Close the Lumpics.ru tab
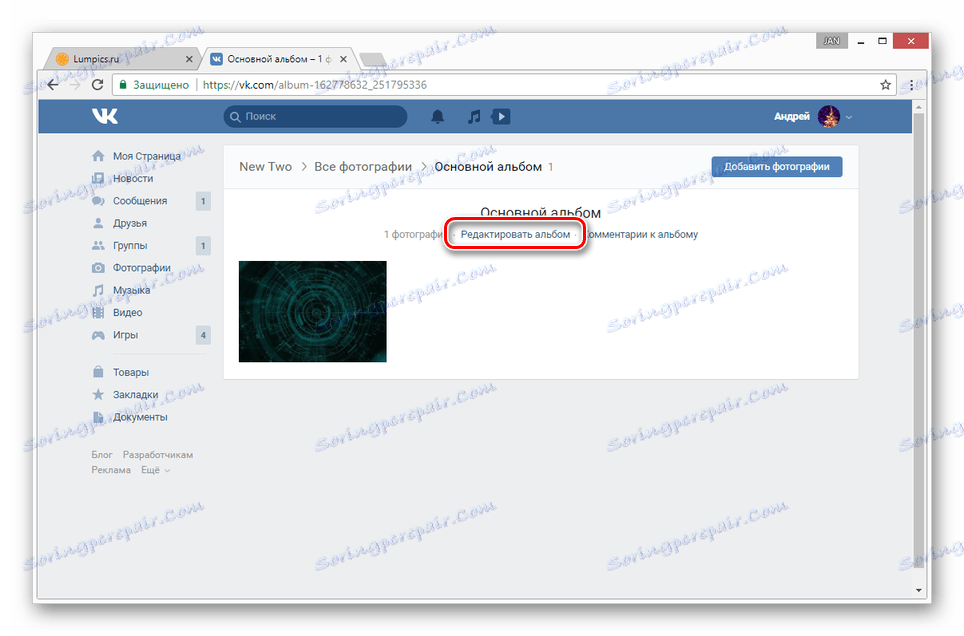 189,59
